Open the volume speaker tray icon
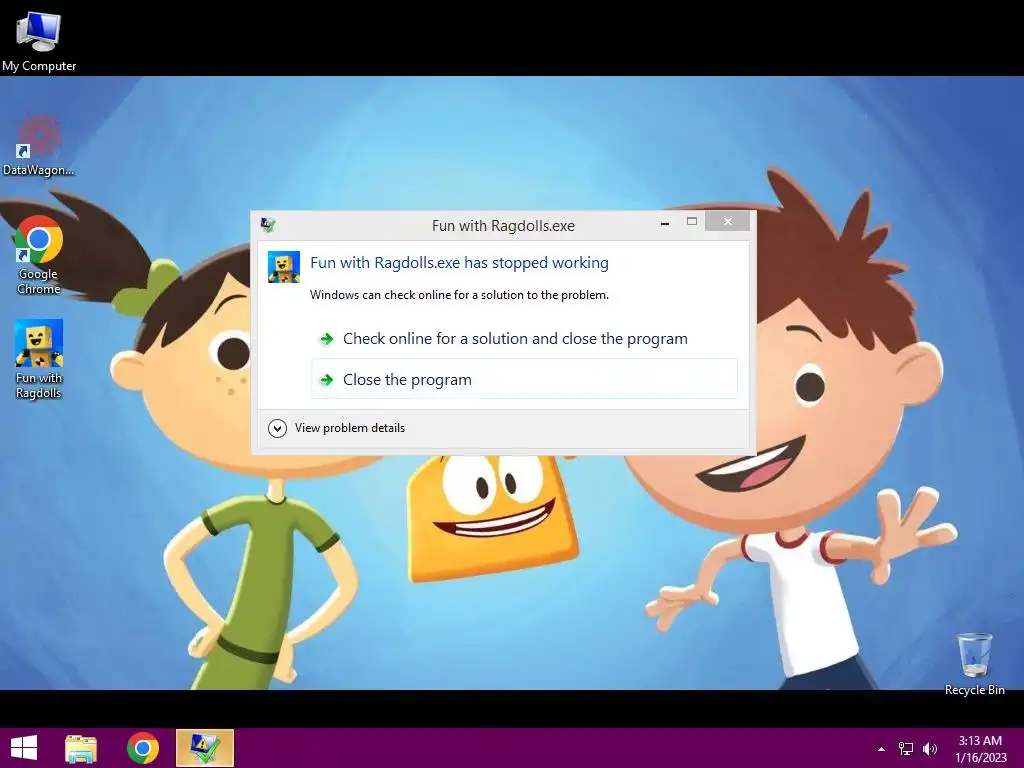1024x768 pixels. [x=930, y=749]
